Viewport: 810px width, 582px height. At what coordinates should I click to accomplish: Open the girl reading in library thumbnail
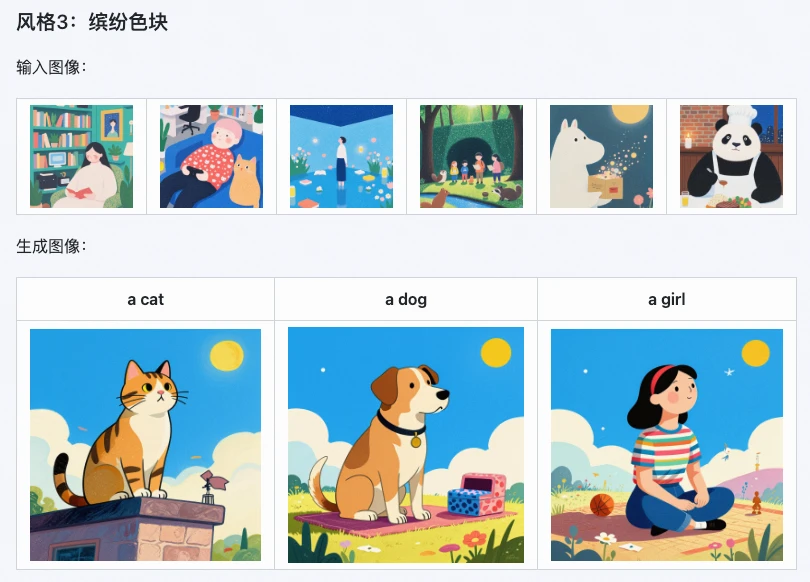pos(82,156)
